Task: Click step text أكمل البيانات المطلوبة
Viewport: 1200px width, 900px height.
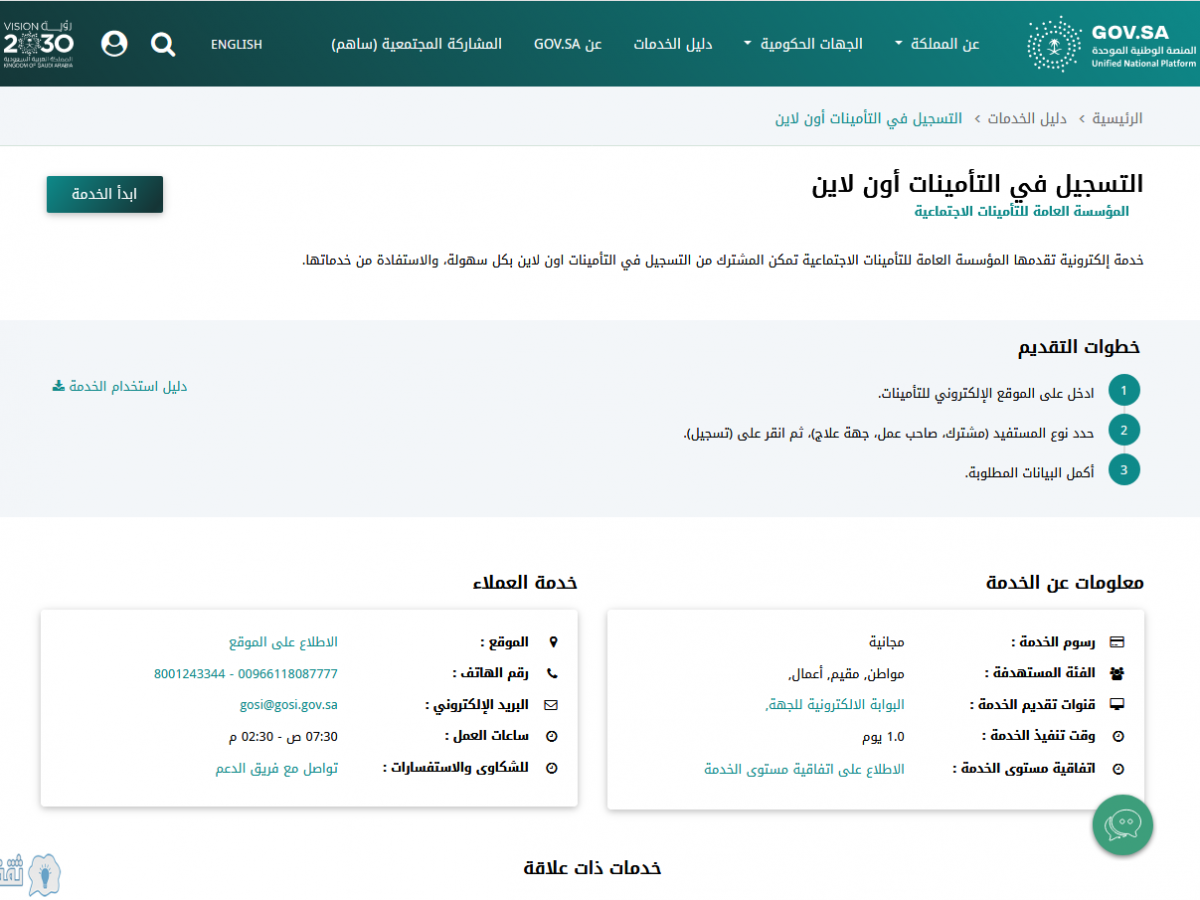Action: tap(1029, 471)
